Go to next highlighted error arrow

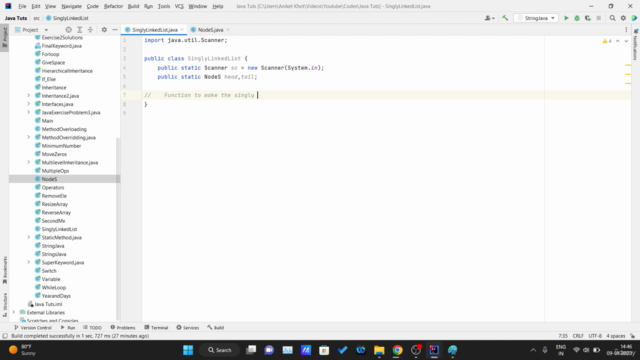pos(626,41)
